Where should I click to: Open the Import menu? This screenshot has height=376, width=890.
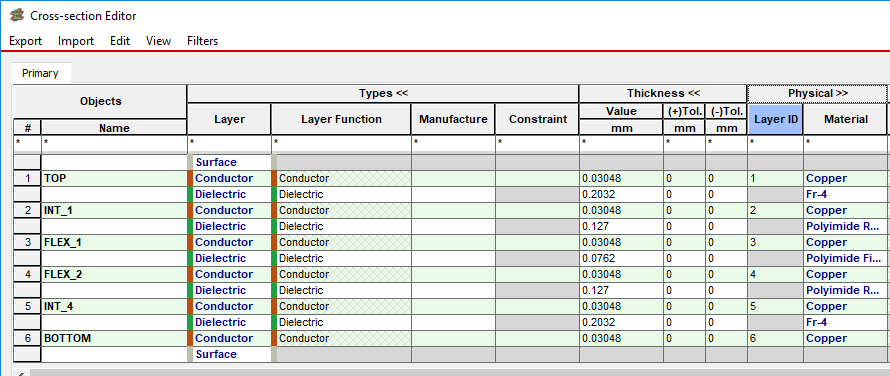(x=75, y=41)
